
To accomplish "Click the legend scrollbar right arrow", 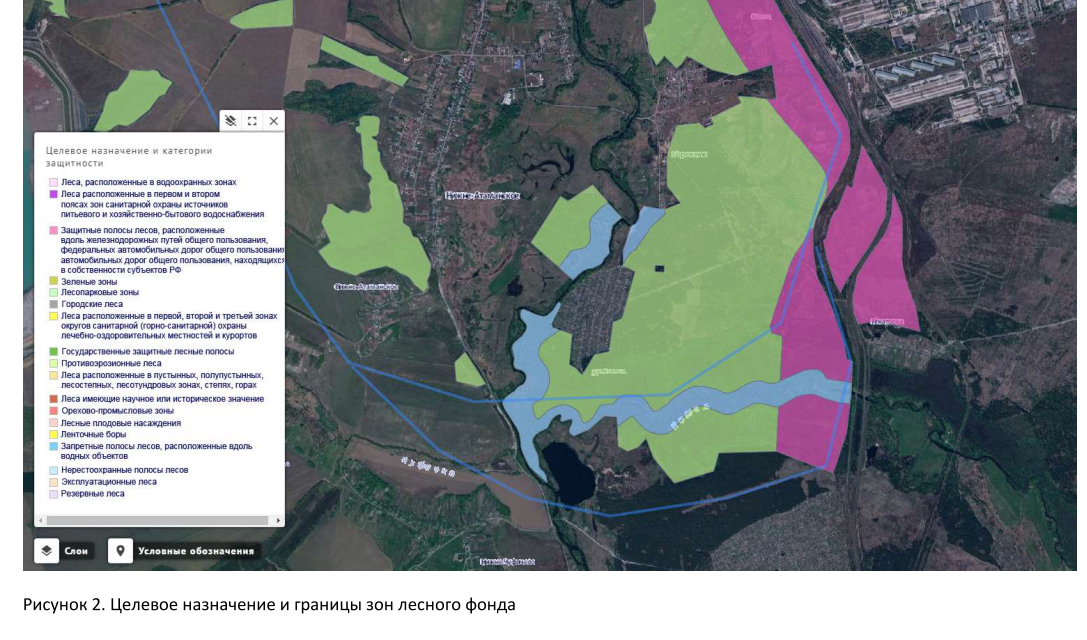I will [278, 520].
